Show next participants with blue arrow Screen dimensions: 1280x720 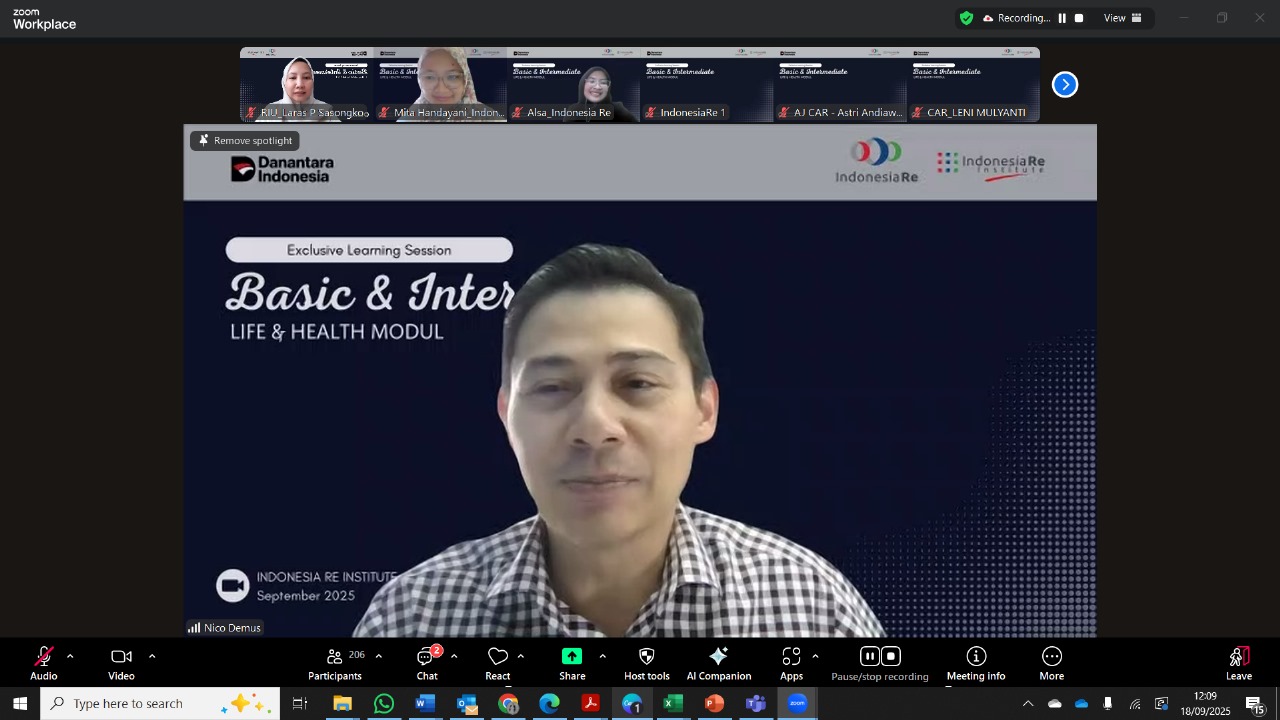click(1065, 85)
